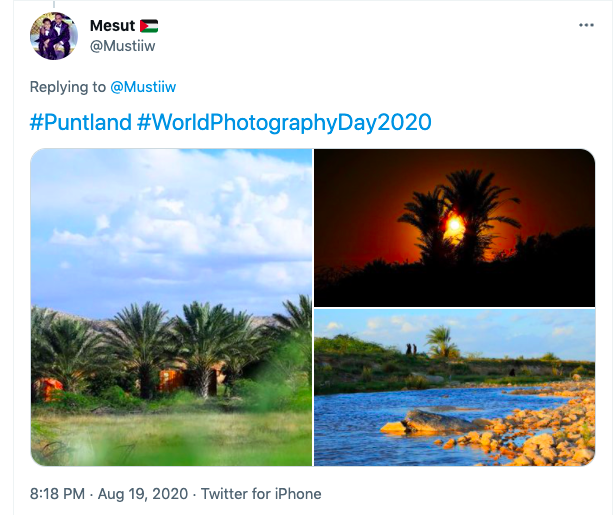615x515 pixels.
Task: Open the #Puntland hashtag
Action: 80,122
